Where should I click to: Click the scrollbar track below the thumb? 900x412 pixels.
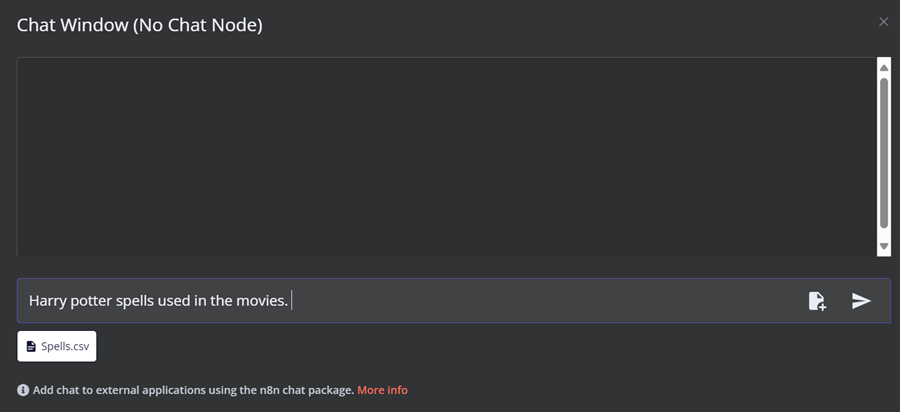click(x=884, y=235)
